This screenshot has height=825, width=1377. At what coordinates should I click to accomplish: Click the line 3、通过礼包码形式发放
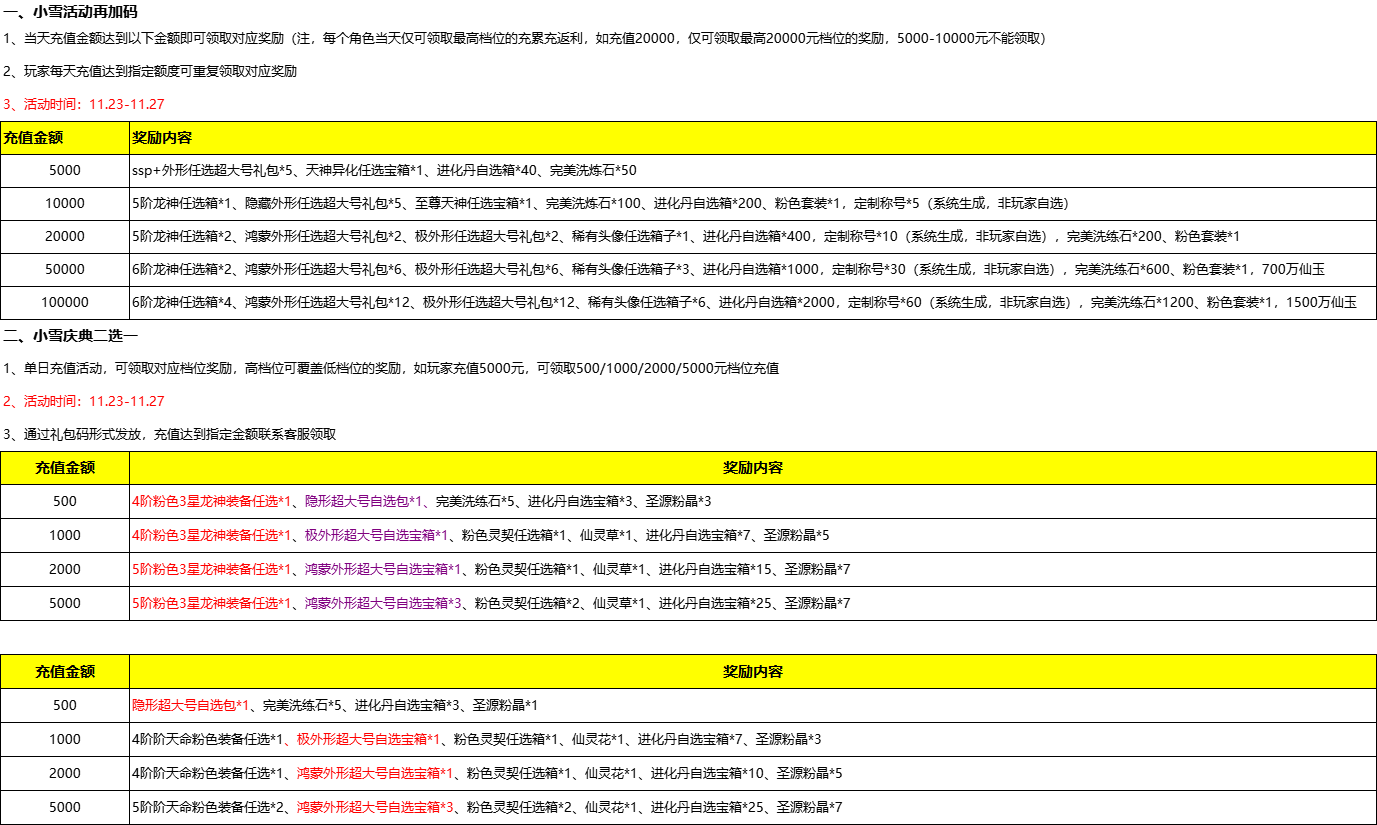pyautogui.click(x=169, y=434)
